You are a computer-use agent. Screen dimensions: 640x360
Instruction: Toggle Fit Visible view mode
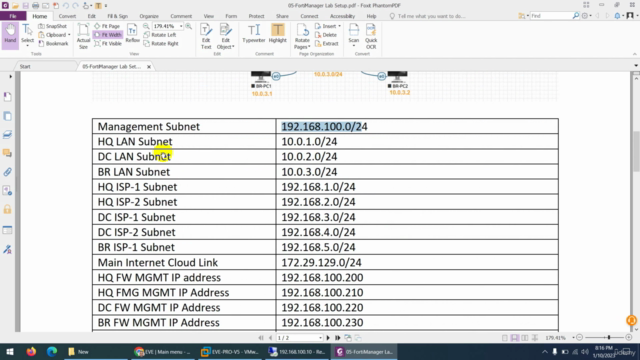point(108,43)
